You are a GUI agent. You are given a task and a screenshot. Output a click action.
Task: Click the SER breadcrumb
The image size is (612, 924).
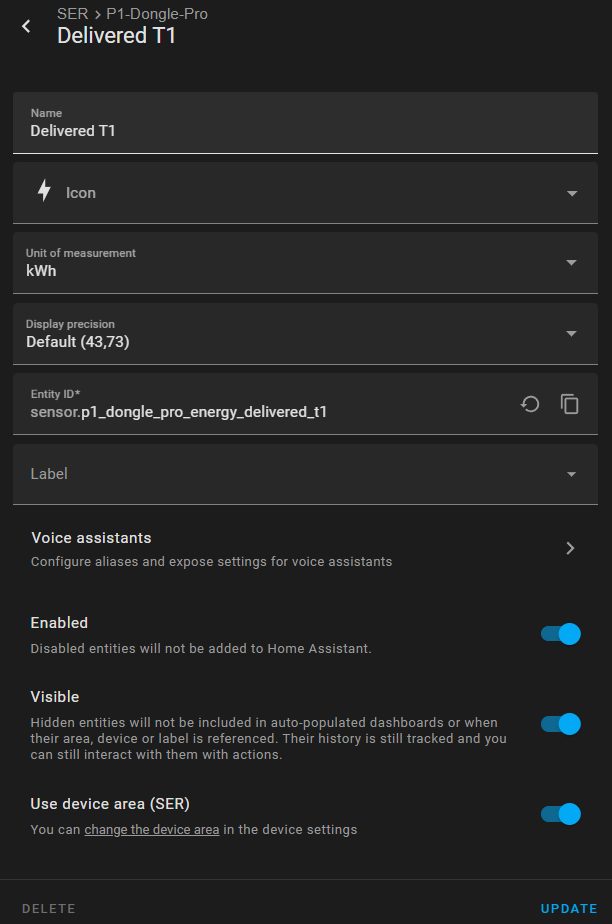tap(72, 14)
